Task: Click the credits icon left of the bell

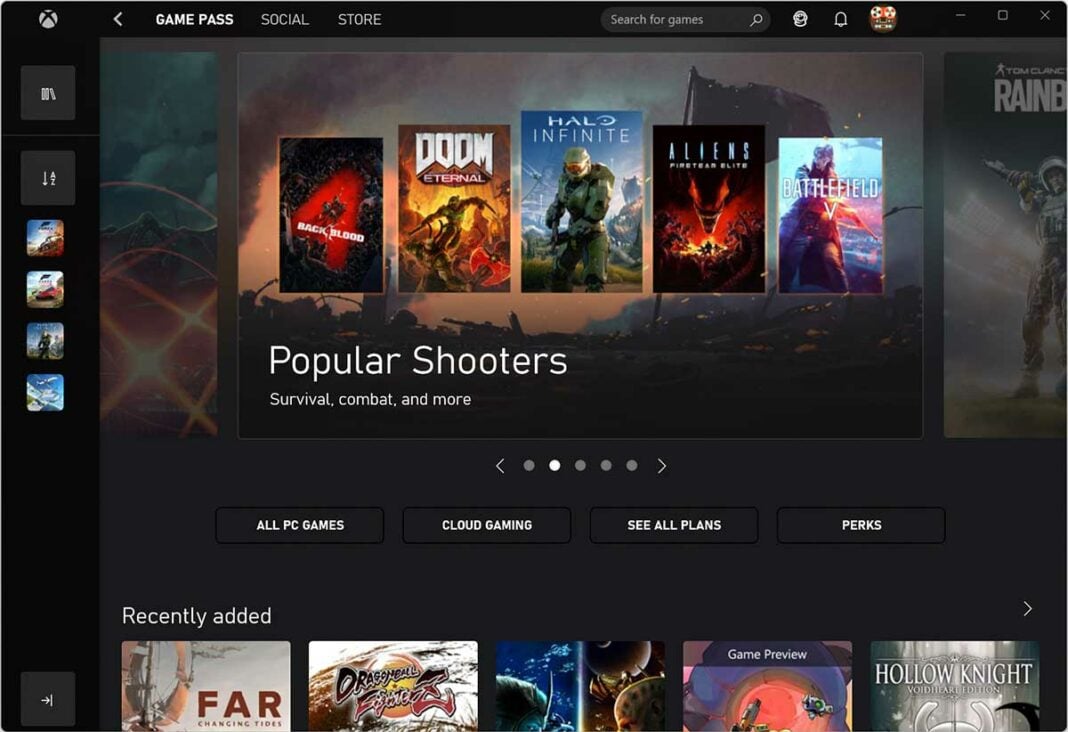Action: tap(799, 19)
